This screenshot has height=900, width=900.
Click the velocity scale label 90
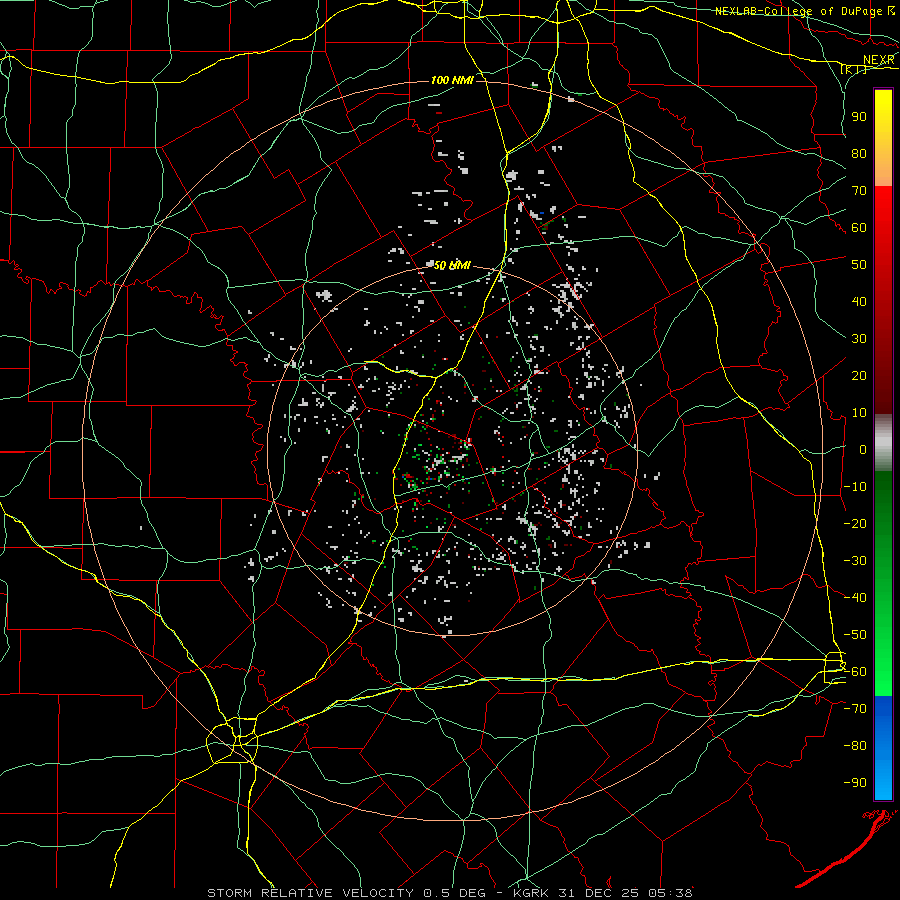tap(859, 117)
